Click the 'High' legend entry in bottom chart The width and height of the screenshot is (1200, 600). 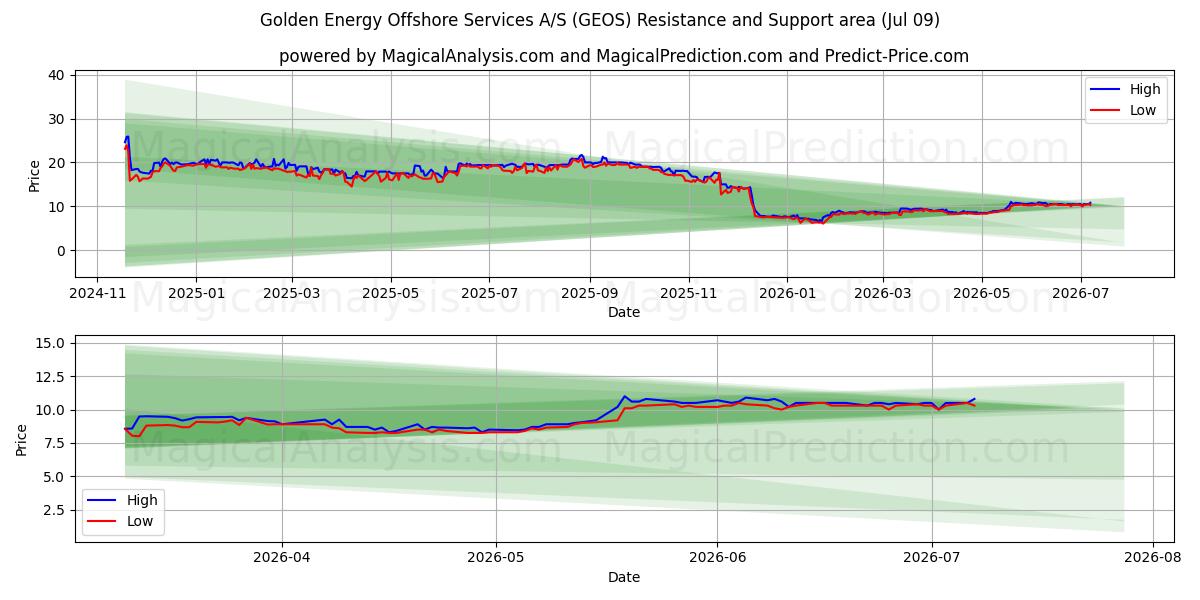tap(121, 500)
